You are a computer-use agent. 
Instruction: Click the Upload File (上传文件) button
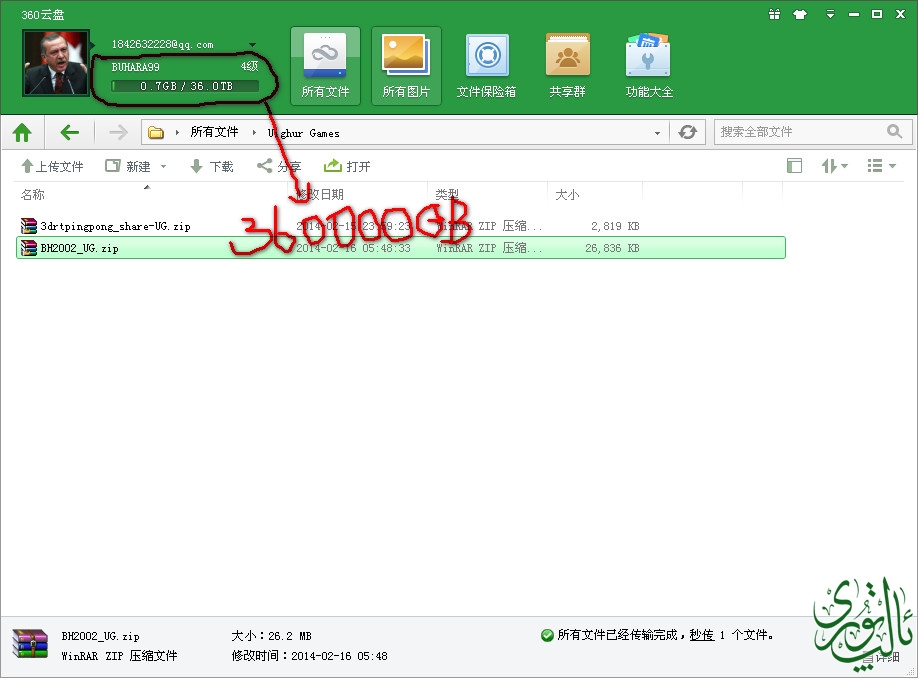(x=52, y=166)
